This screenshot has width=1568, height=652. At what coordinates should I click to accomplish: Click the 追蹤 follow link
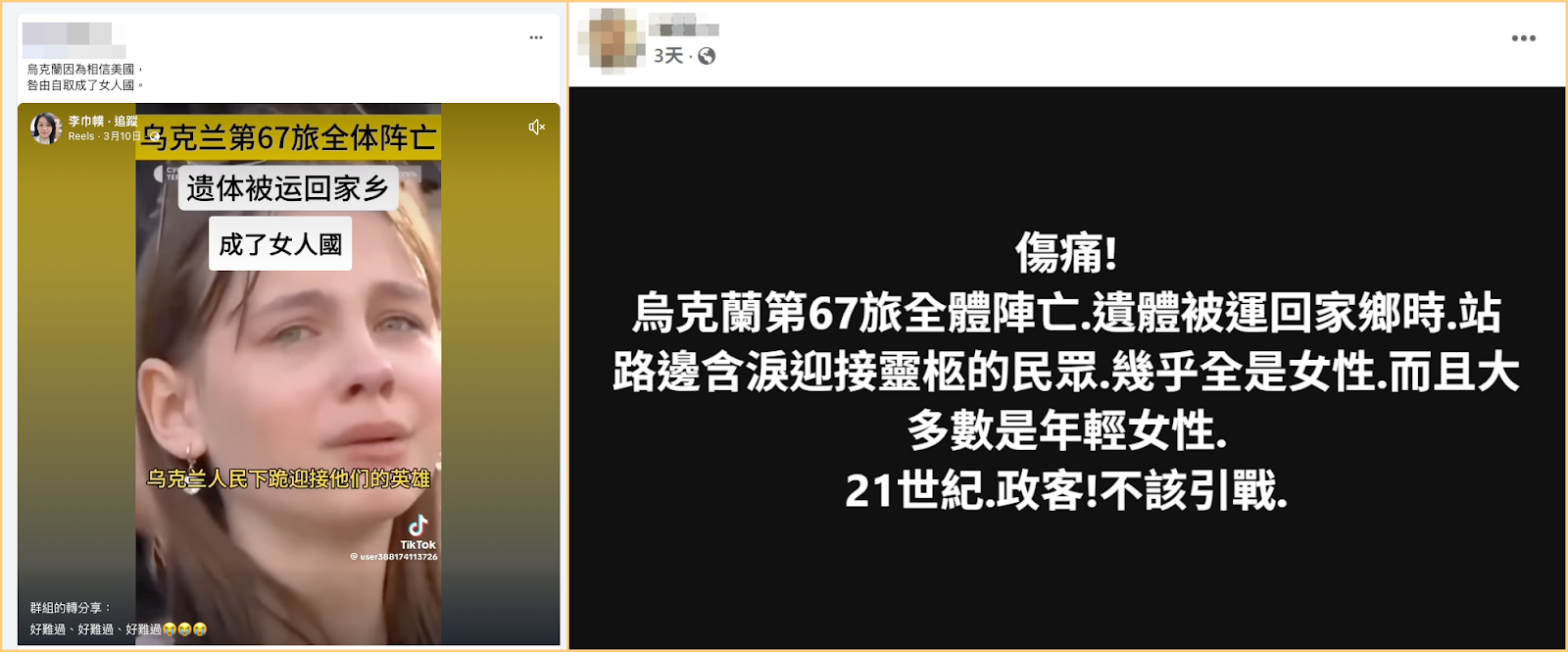pyautogui.click(x=126, y=122)
